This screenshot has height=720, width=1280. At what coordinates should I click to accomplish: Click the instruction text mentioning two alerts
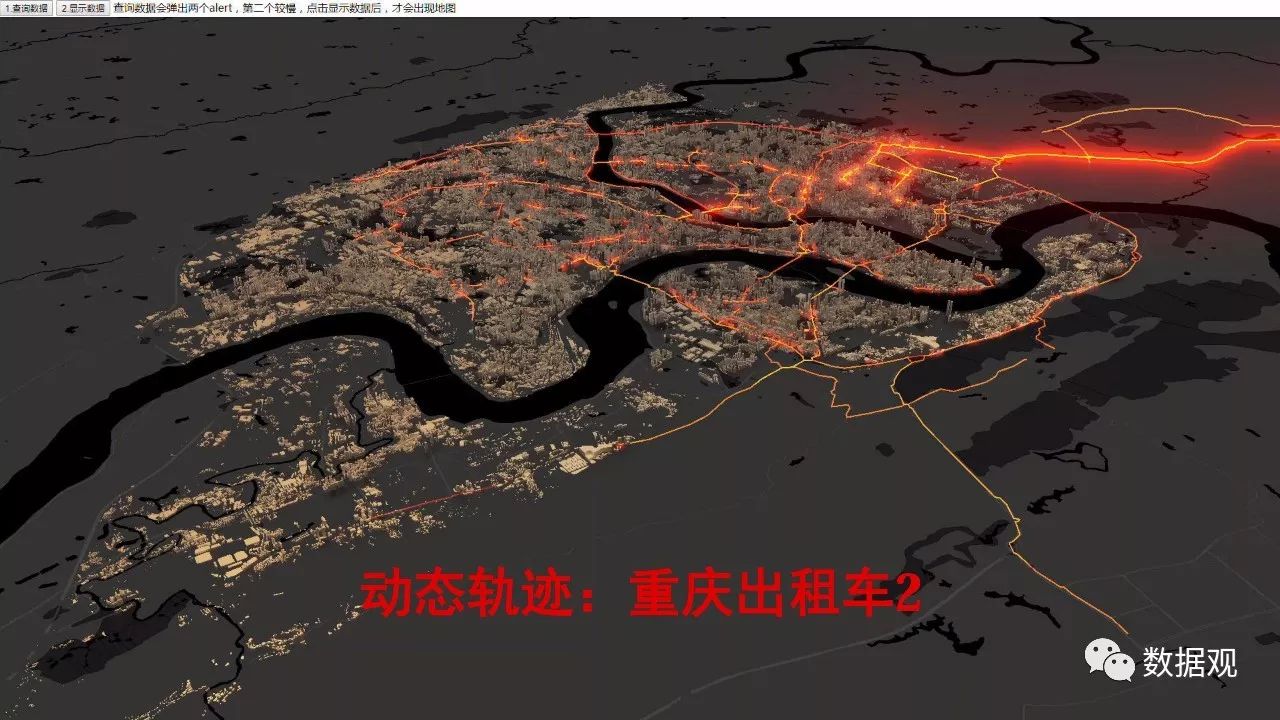[x=285, y=8]
